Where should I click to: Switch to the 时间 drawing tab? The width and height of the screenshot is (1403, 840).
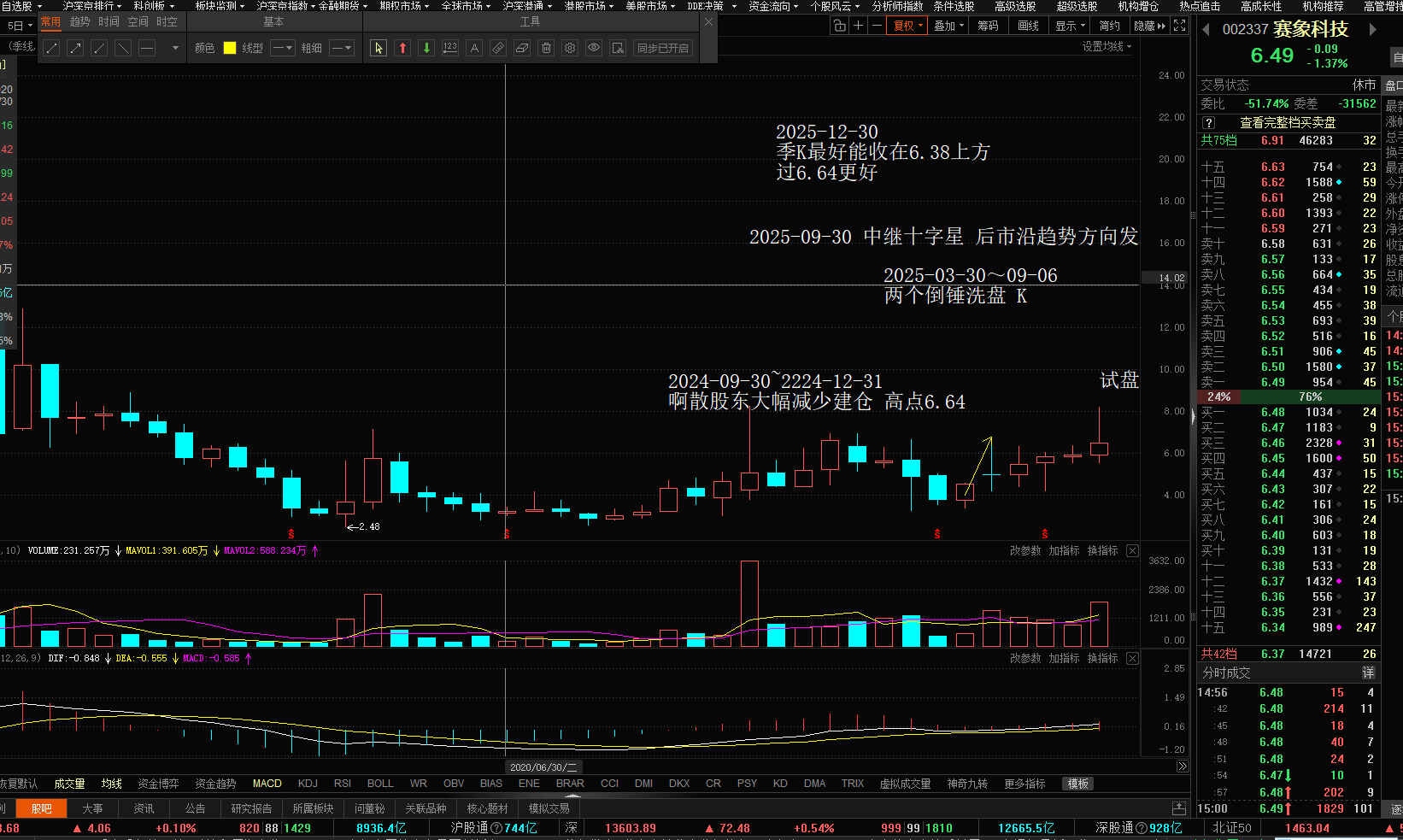click(109, 22)
